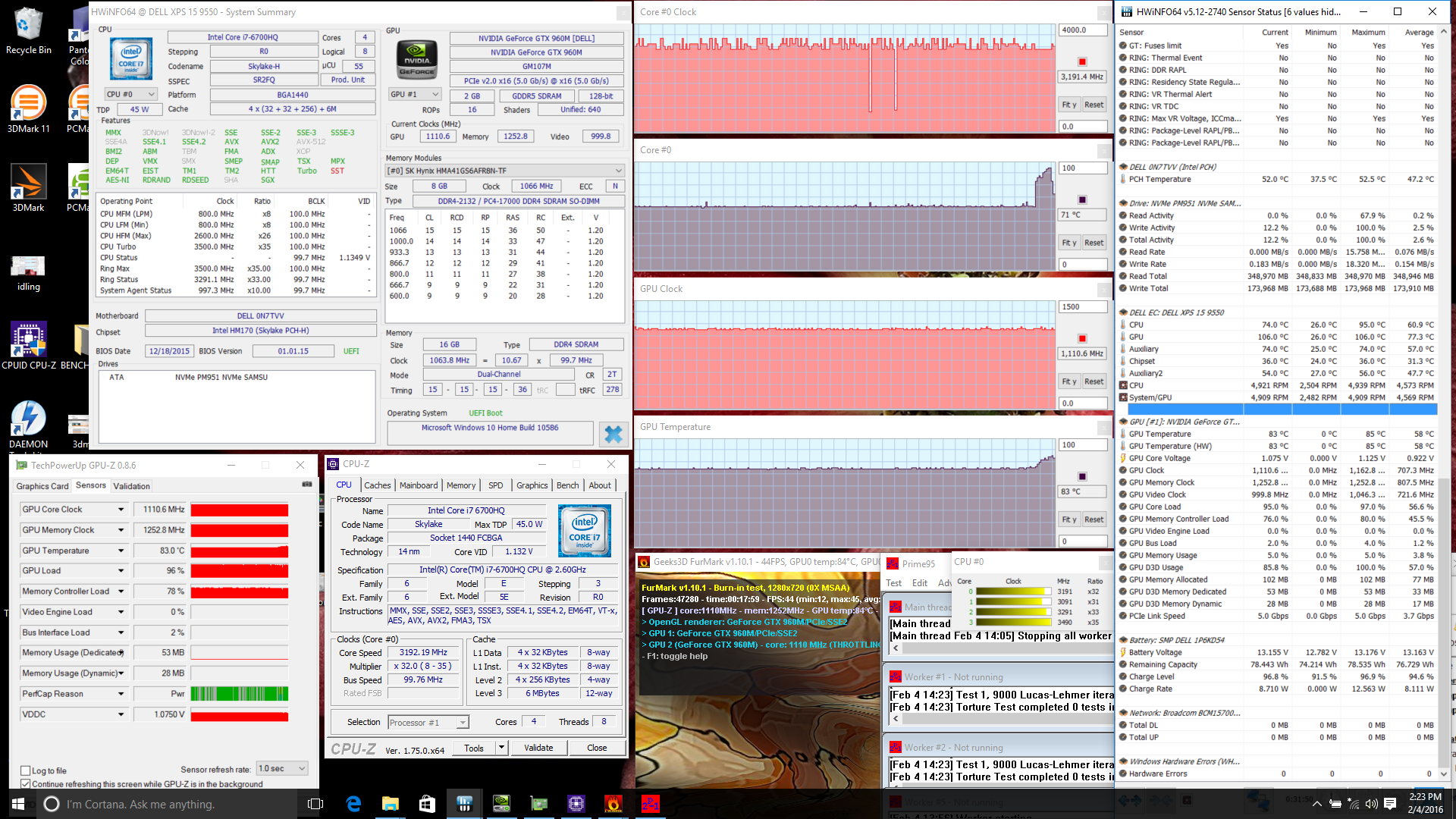Switch to Validation tab in GPU-Z

coord(131,486)
